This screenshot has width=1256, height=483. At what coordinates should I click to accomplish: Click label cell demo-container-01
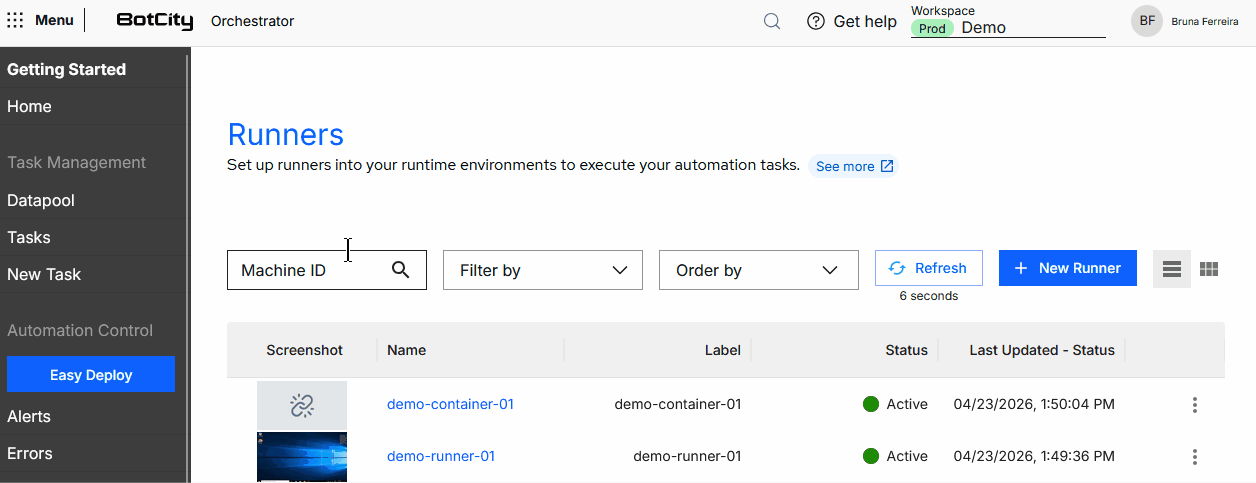(678, 405)
